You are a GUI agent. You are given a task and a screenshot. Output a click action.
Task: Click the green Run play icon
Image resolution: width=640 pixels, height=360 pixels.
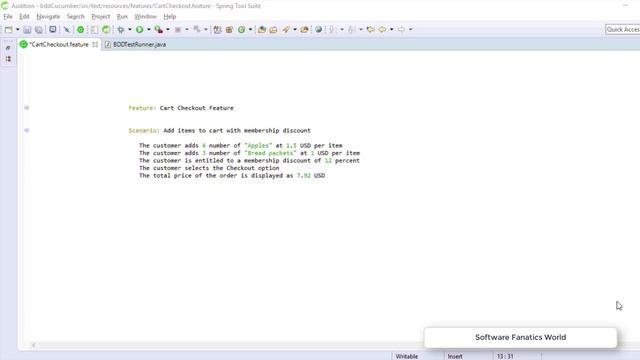[x=140, y=29]
